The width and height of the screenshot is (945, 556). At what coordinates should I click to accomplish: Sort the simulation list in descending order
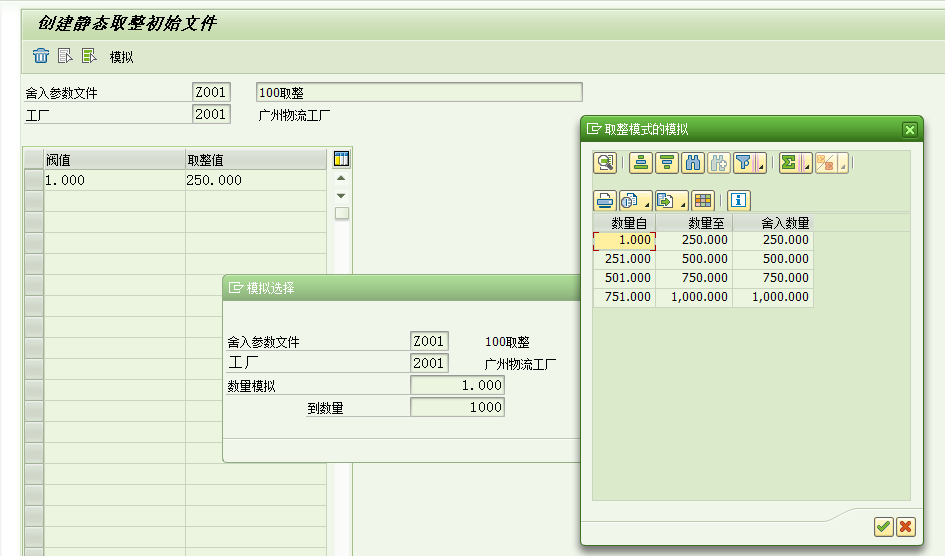click(x=666, y=164)
